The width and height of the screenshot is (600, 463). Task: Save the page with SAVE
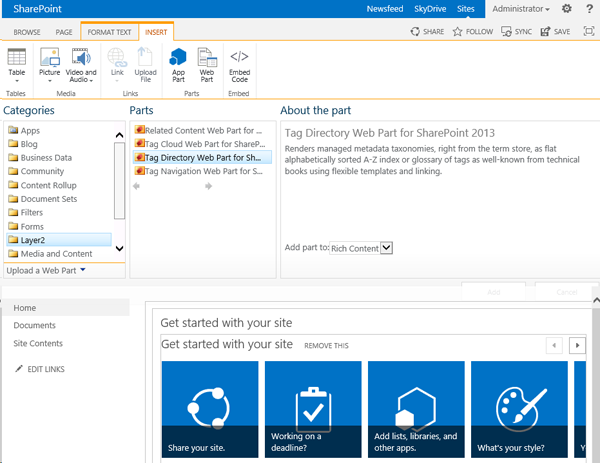[555, 31]
